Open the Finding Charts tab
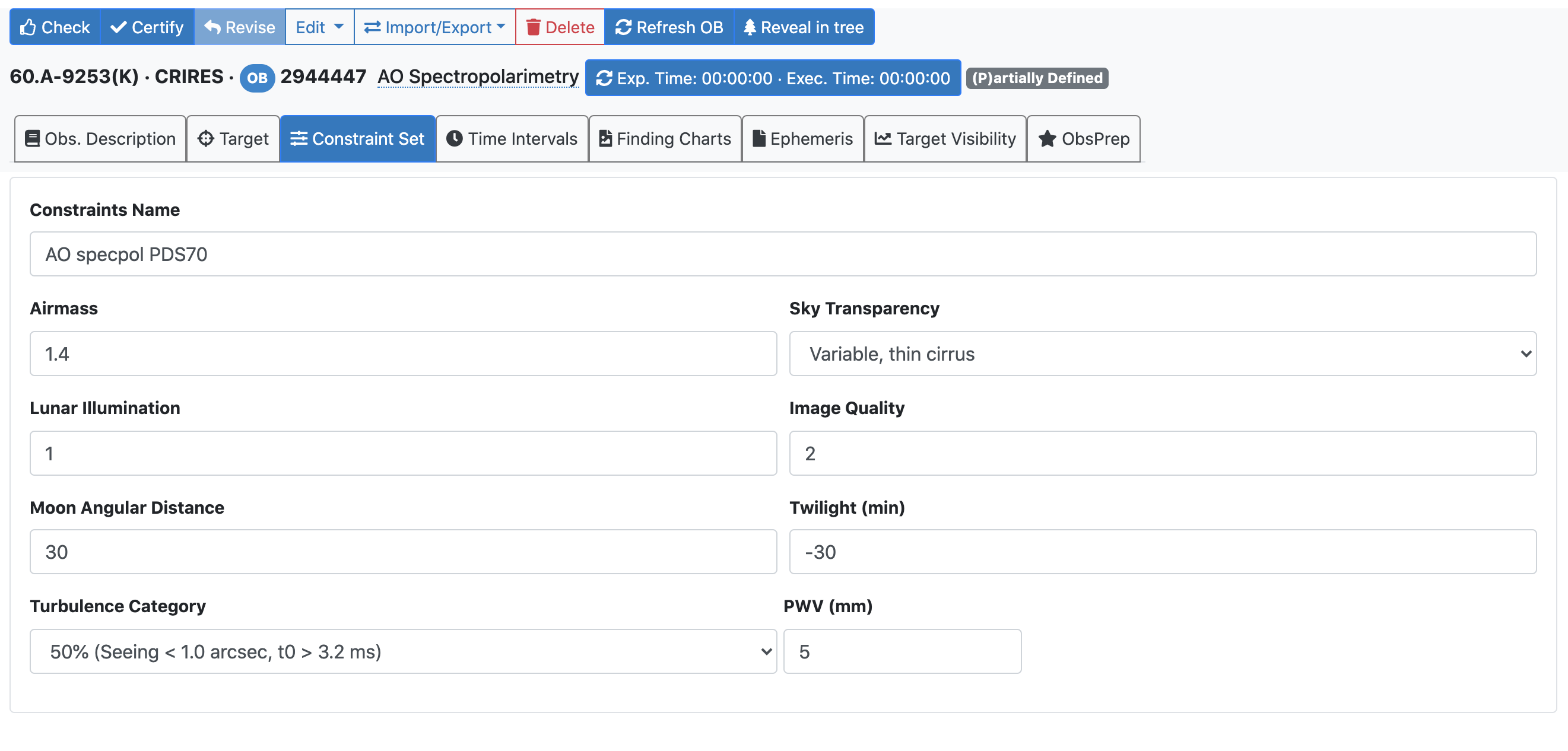This screenshot has height=751, width=1568. tap(664, 139)
